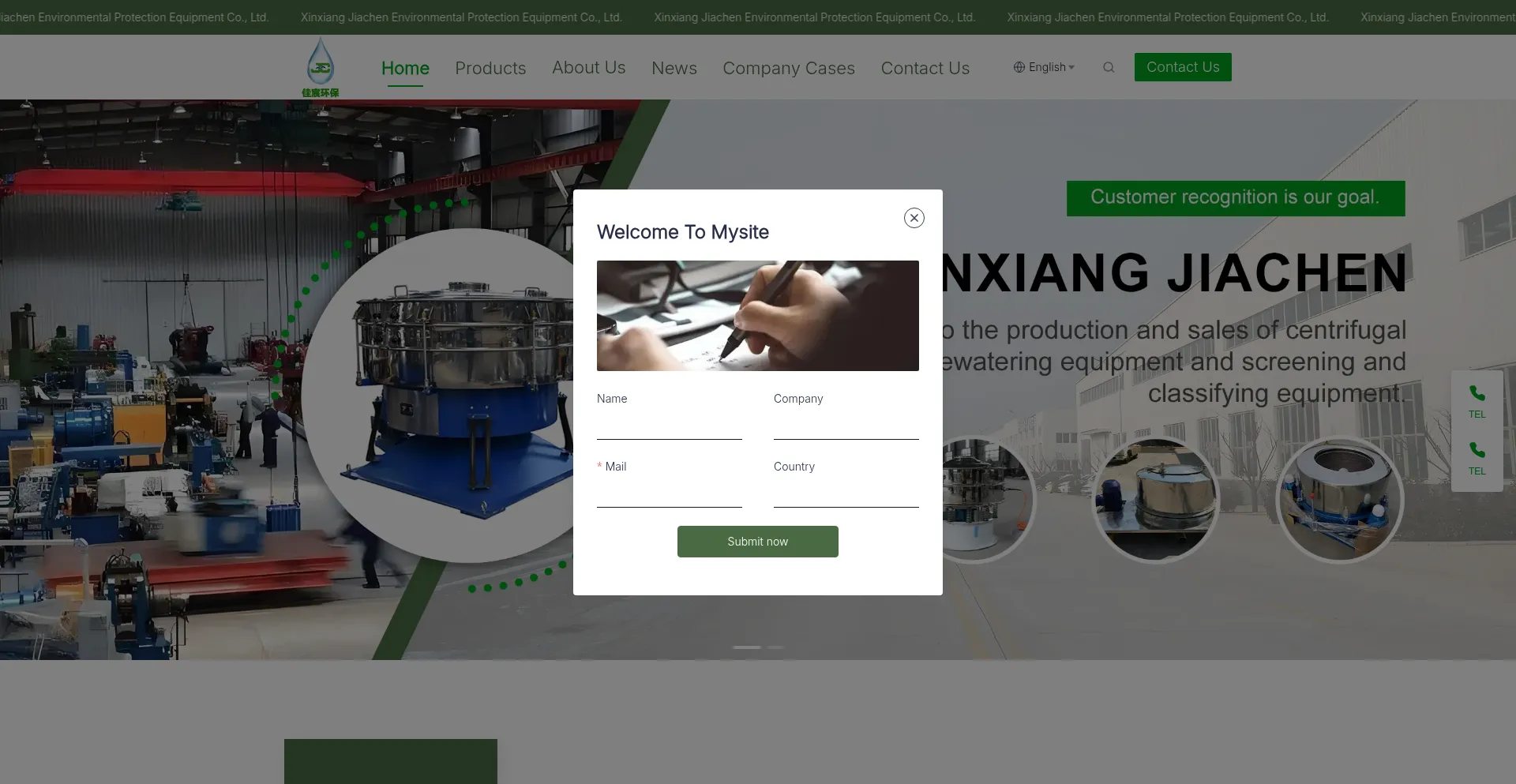Open the vibrating screen product thumbnail
1516x784 pixels.
[x=989, y=500]
